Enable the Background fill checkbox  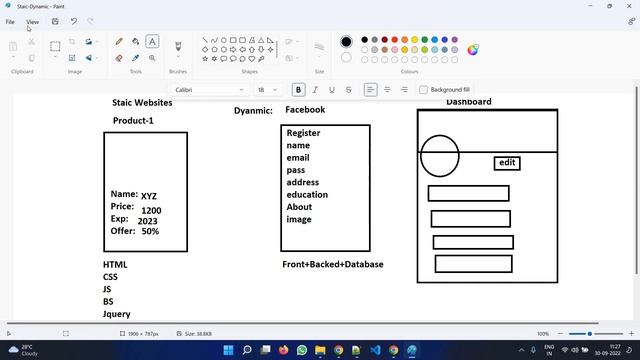[x=423, y=89]
